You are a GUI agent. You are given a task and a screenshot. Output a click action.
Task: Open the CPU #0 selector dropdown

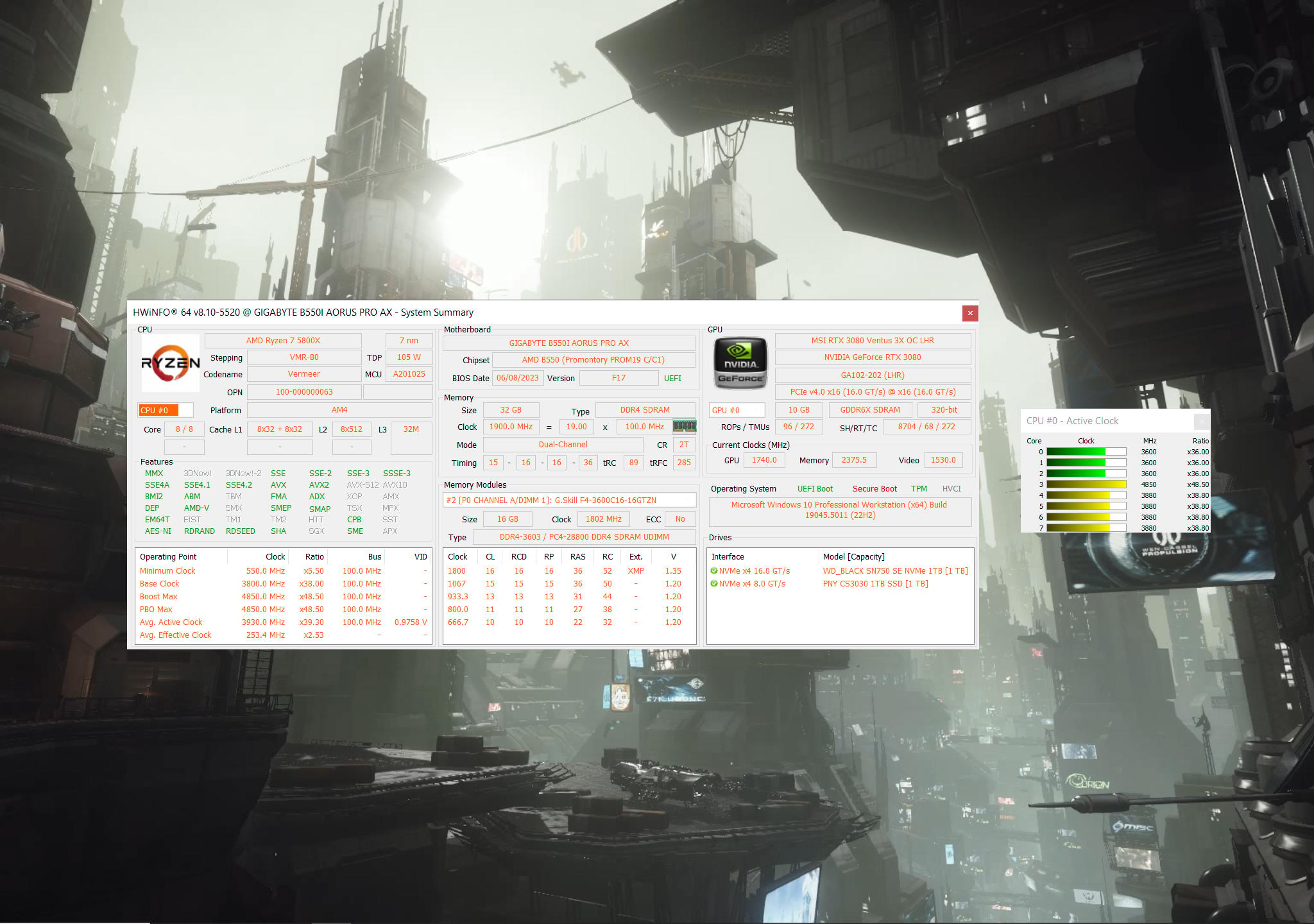(166, 410)
